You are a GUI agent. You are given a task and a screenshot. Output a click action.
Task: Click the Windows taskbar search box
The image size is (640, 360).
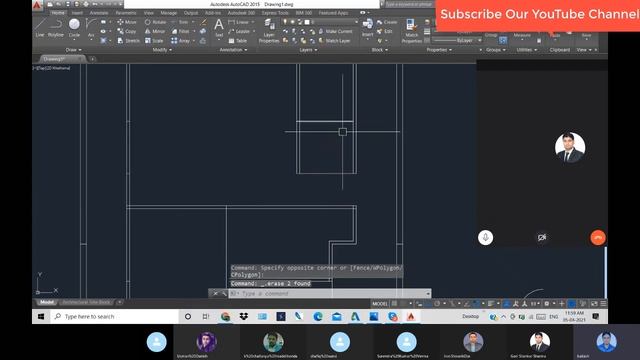114,316
